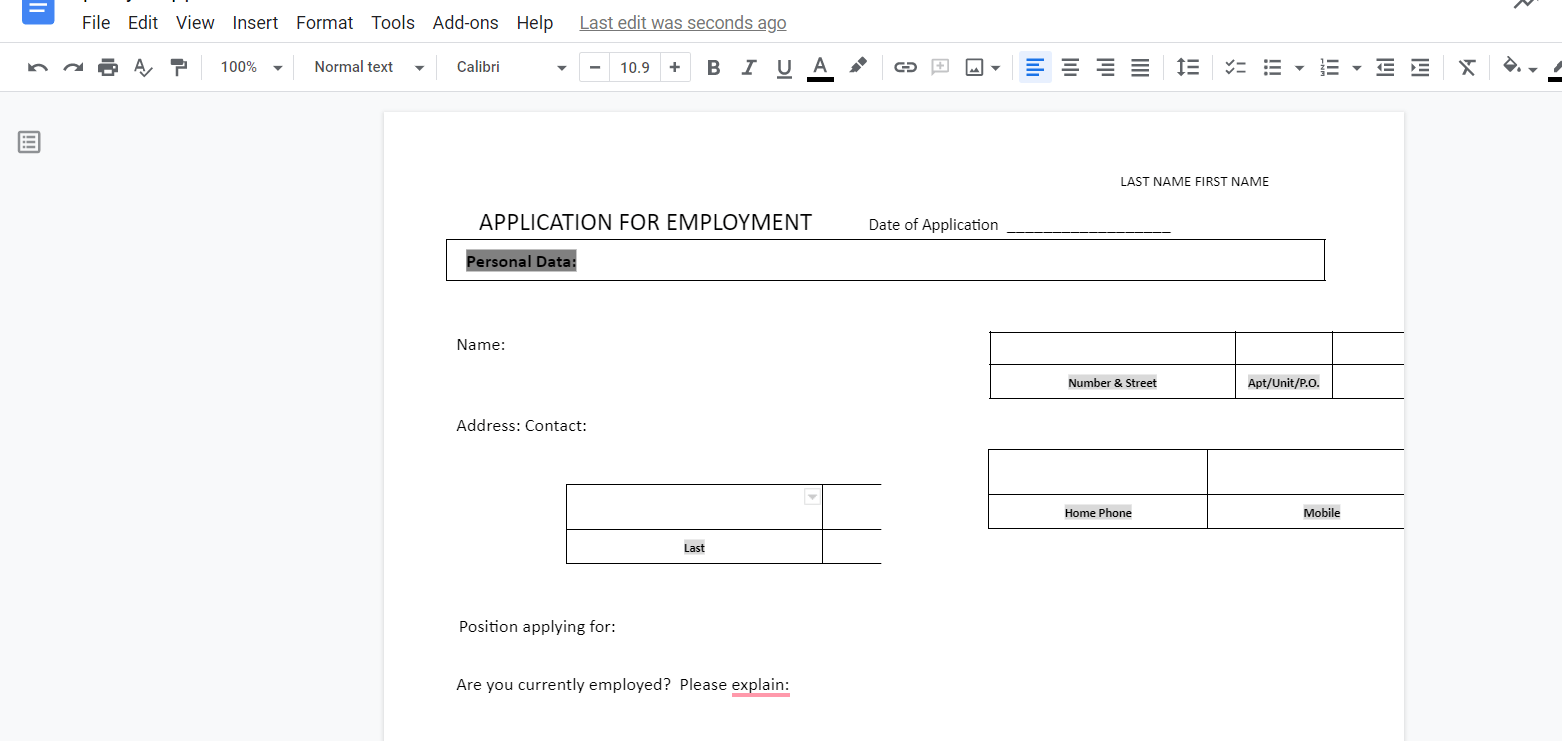Click the 'Last edit was seconds ago' link
This screenshot has width=1562, height=741.
click(682, 22)
